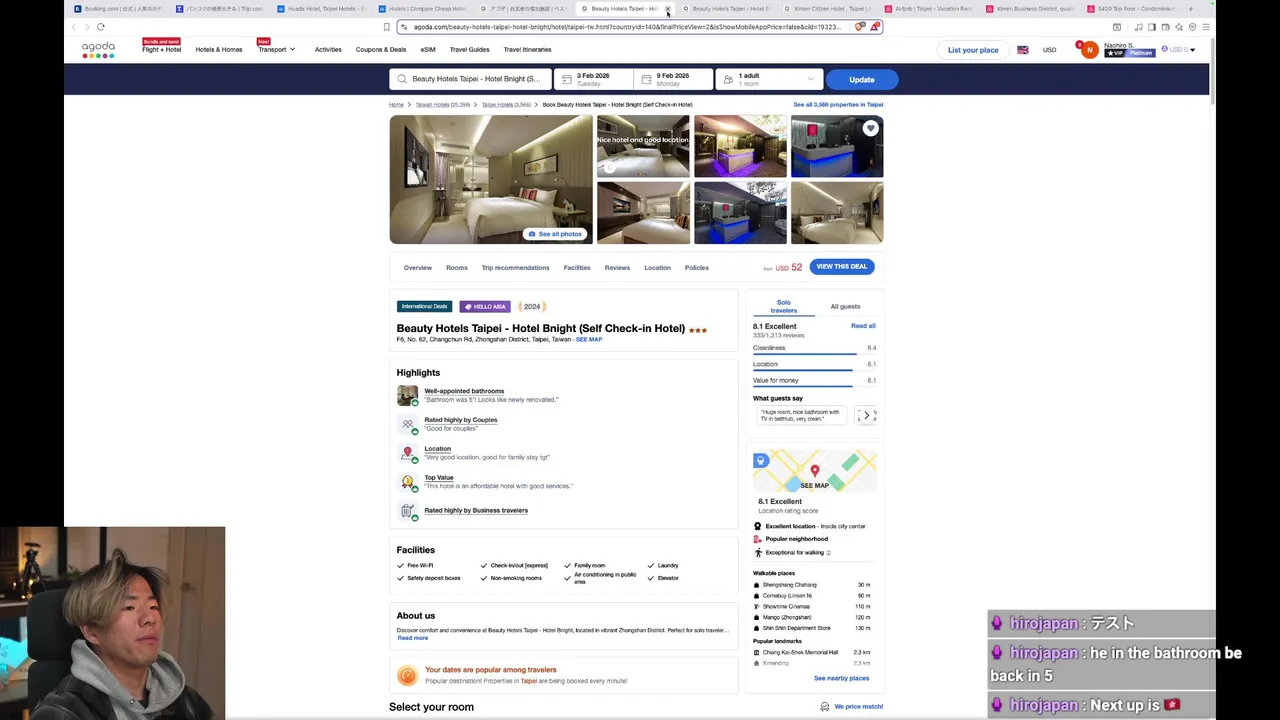
Task: Click the Brave shield icon in address bar
Action: (x=859, y=27)
